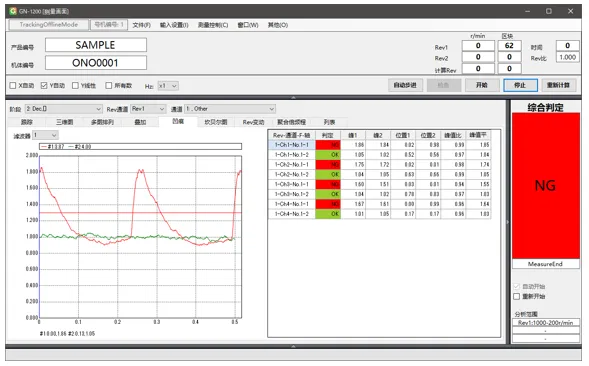Switch to the 三维图 tab
589x366 pixels.
[x=64, y=122]
